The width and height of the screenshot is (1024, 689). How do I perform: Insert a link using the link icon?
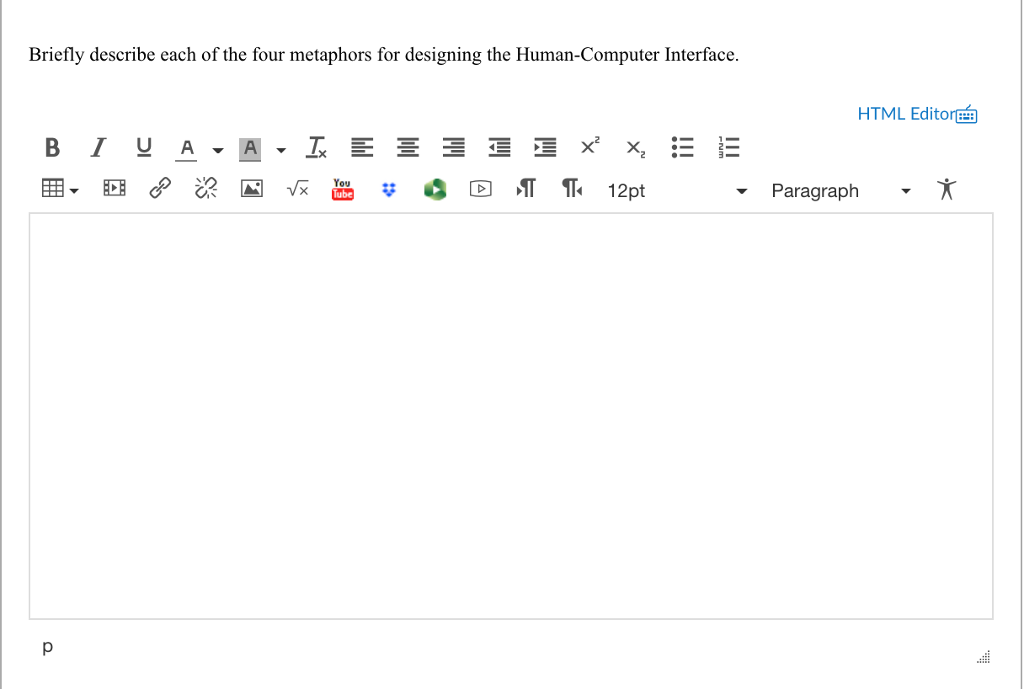160,189
